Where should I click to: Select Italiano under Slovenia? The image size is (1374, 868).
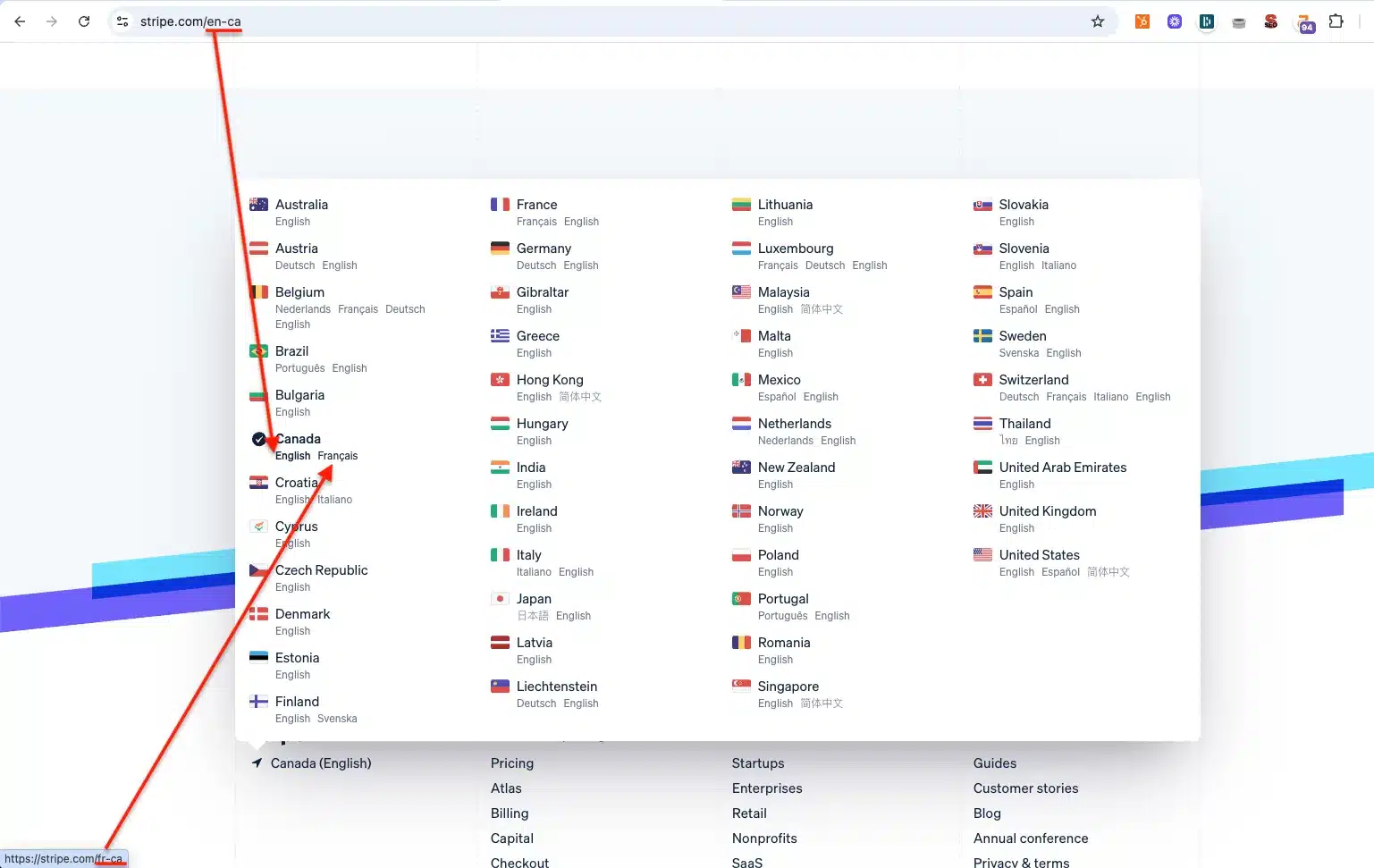1058,265
